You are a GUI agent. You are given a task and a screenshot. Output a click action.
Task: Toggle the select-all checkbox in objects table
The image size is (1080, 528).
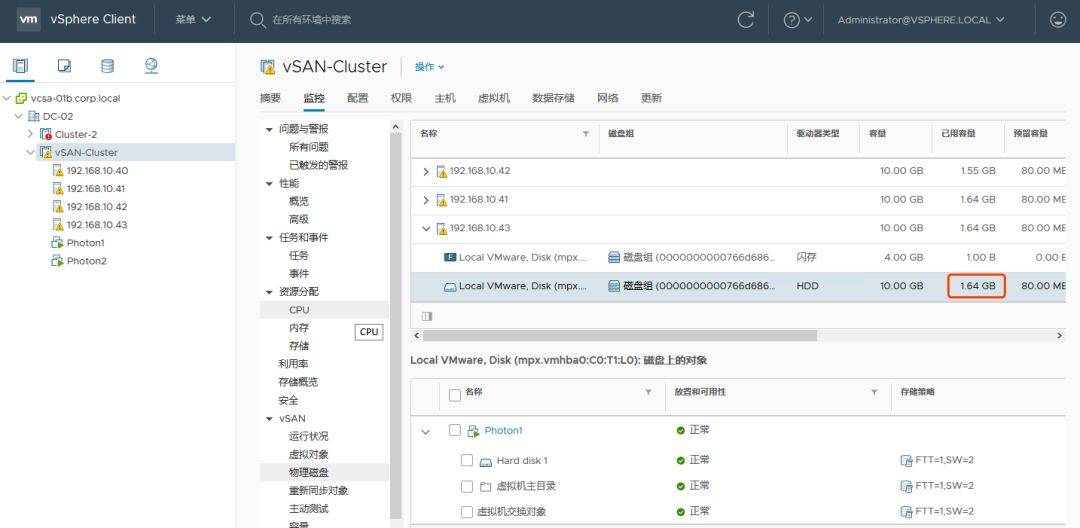point(455,395)
